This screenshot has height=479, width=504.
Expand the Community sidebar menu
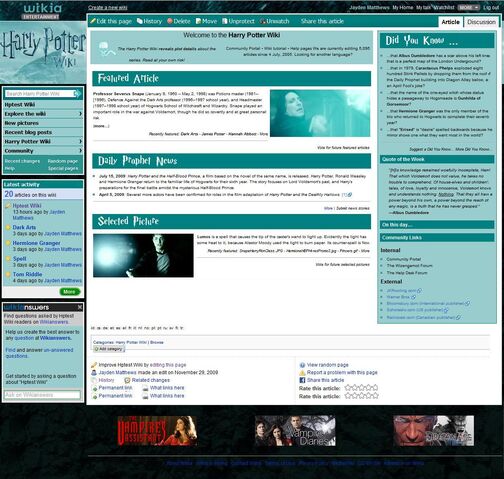tap(43, 151)
